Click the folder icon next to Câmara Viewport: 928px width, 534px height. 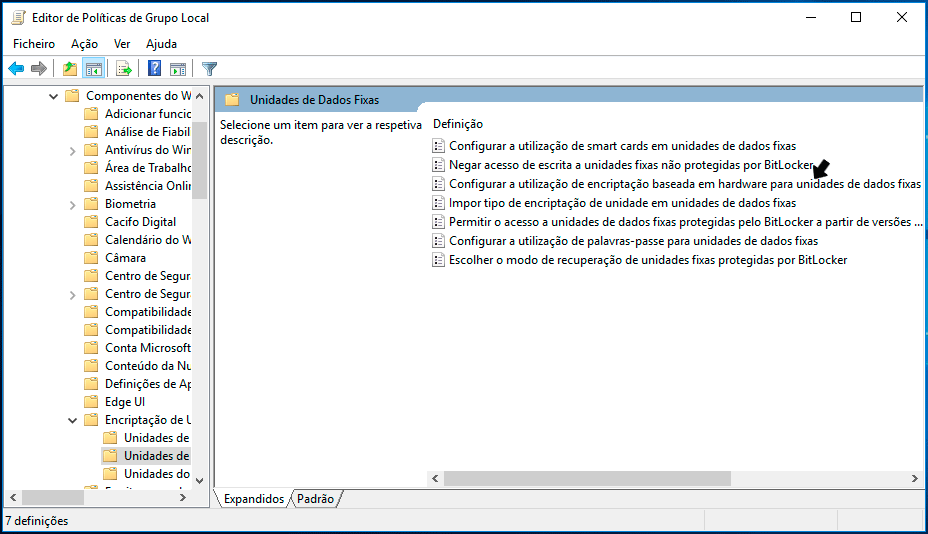(x=91, y=258)
